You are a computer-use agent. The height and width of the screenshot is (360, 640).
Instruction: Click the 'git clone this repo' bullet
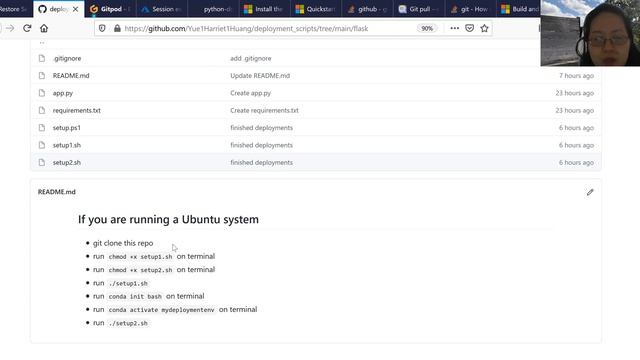click(x=123, y=243)
